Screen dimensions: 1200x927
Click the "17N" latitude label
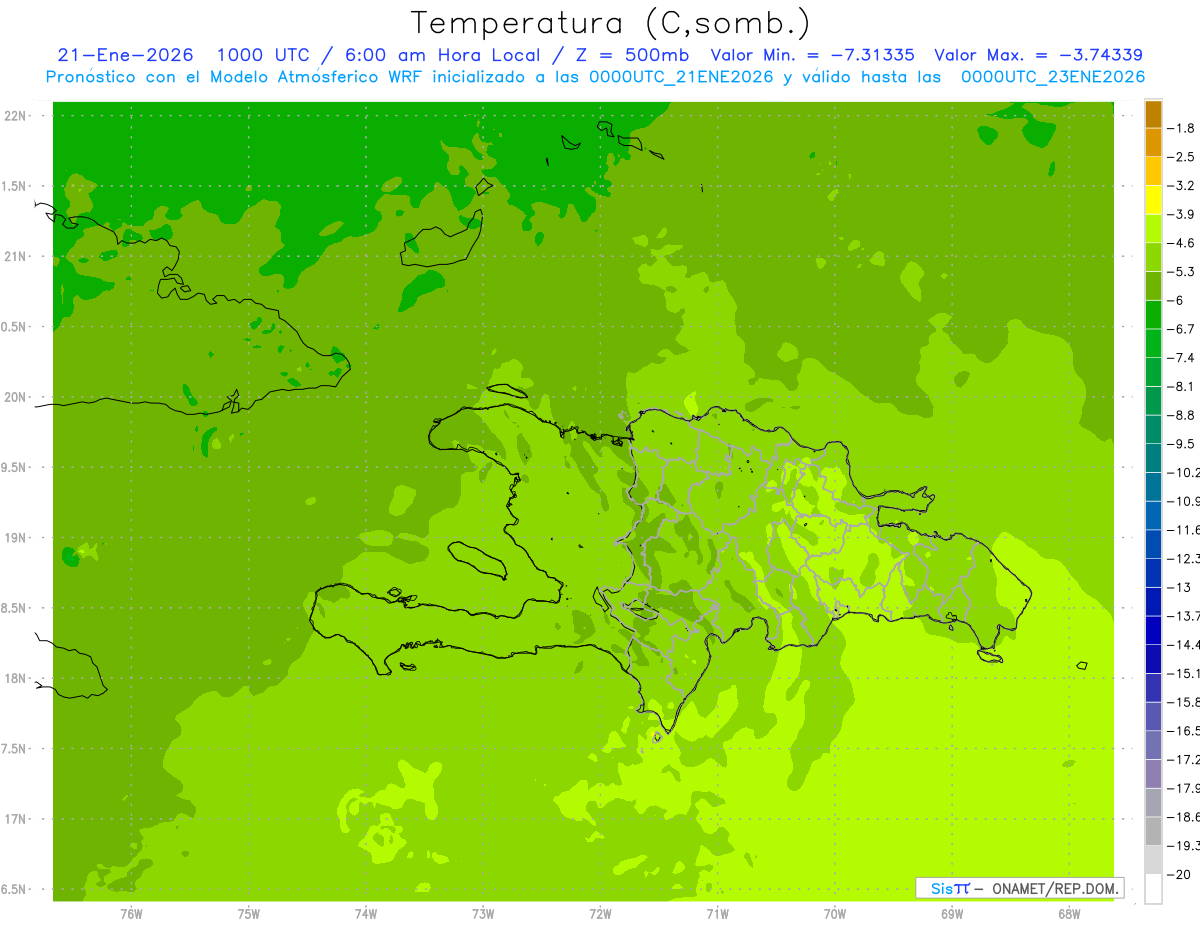(x=15, y=820)
